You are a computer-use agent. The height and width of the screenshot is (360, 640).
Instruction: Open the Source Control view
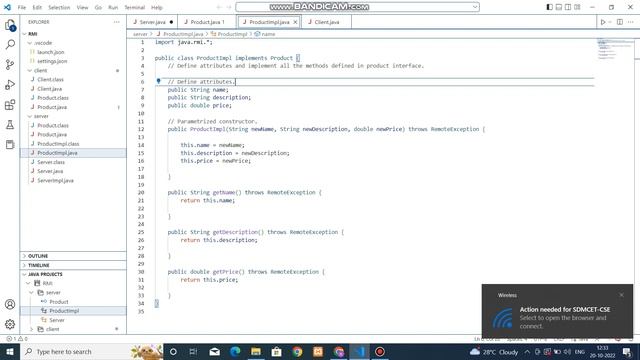10,64
